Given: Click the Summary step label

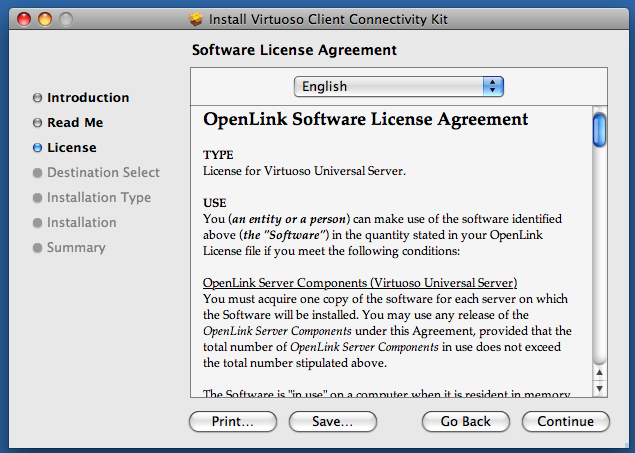Looking at the screenshot, I should (76, 247).
